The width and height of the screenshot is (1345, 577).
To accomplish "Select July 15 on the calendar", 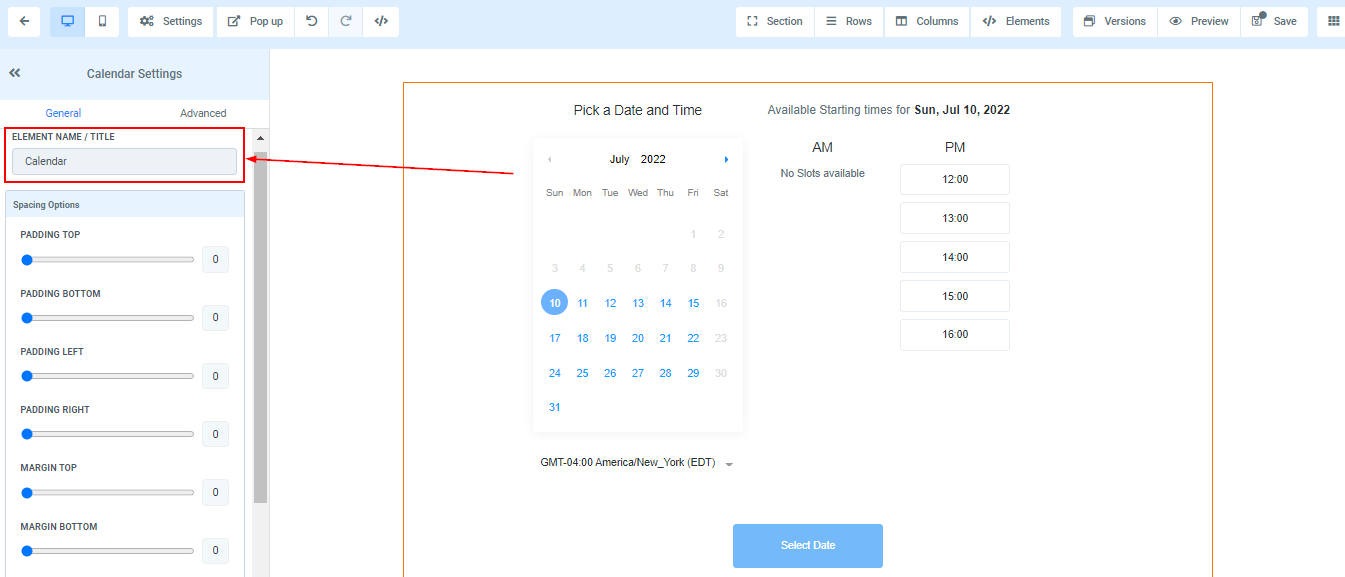I will 693,303.
